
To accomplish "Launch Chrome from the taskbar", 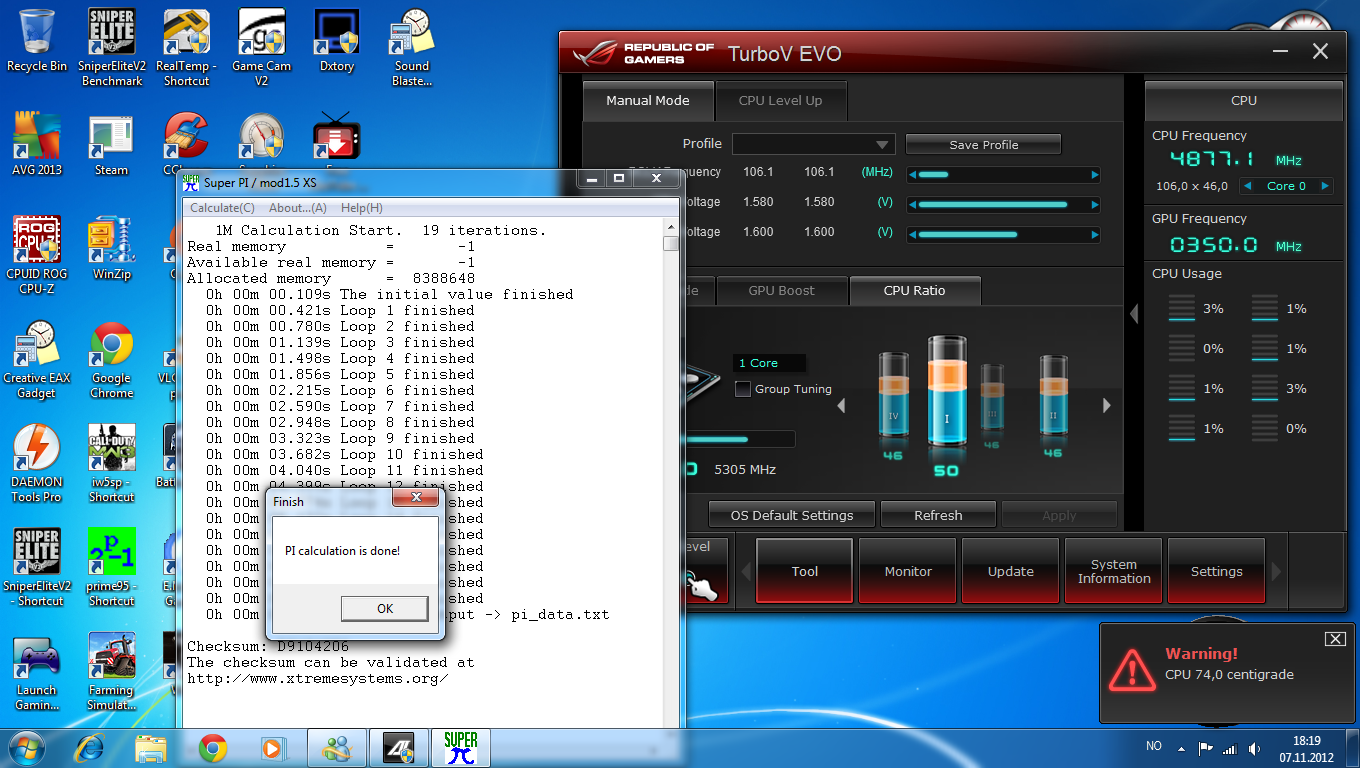I will point(212,748).
